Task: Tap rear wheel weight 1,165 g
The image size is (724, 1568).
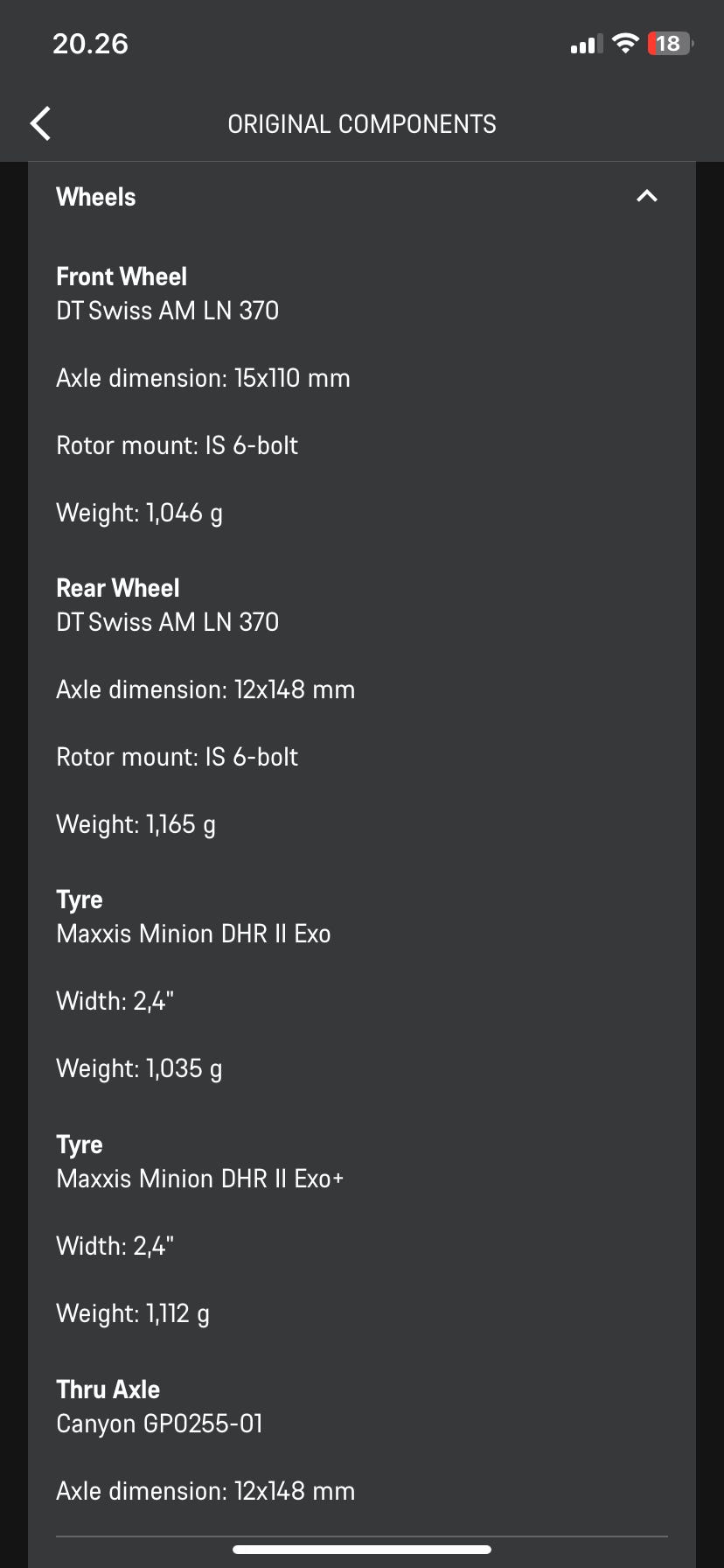Action: [x=136, y=824]
